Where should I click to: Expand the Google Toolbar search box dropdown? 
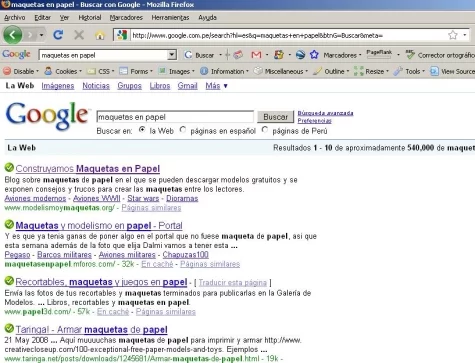[172, 55]
